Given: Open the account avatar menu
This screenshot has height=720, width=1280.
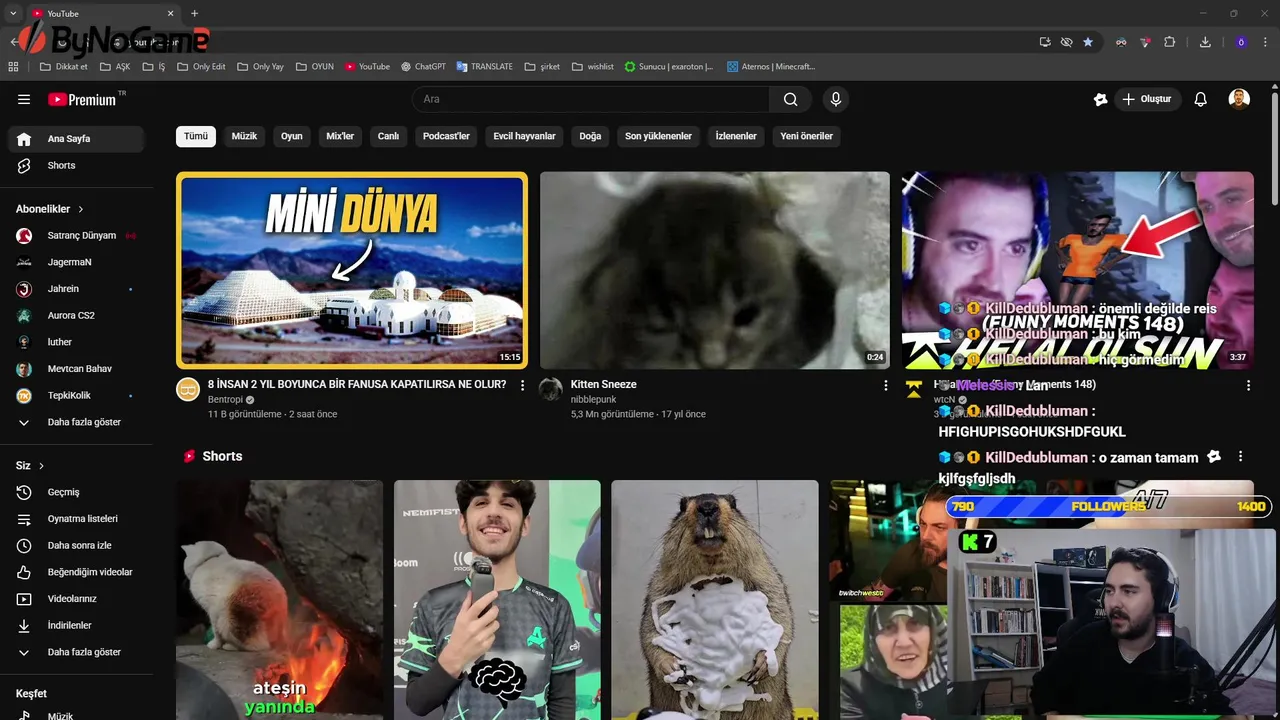Looking at the screenshot, I should pyautogui.click(x=1239, y=99).
